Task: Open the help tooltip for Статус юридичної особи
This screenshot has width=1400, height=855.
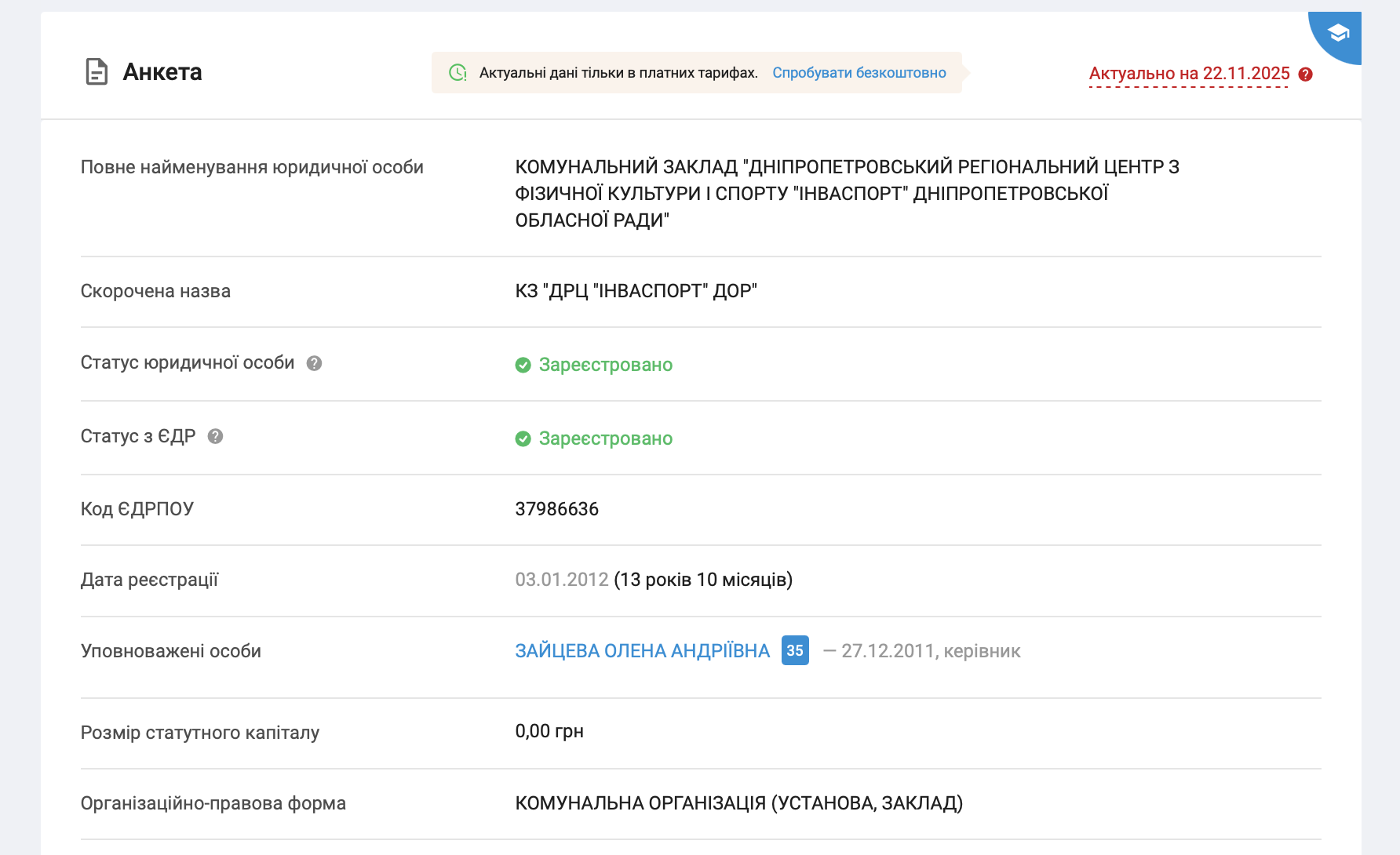Action: [314, 363]
